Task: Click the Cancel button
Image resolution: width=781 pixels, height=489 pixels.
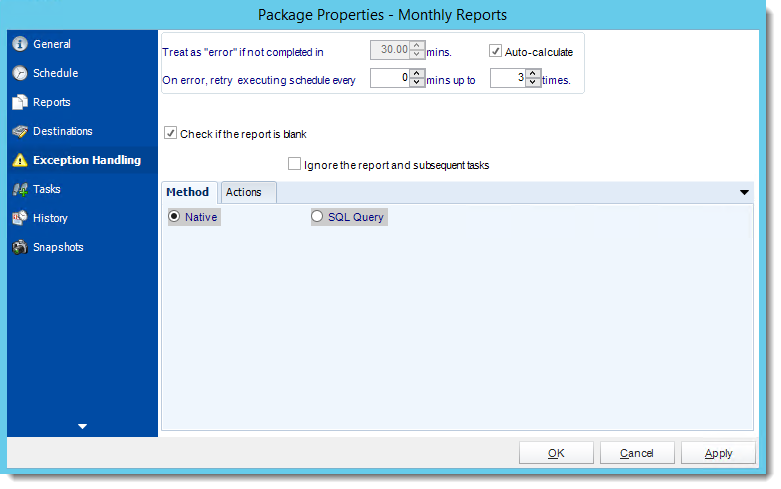Action: click(x=637, y=453)
